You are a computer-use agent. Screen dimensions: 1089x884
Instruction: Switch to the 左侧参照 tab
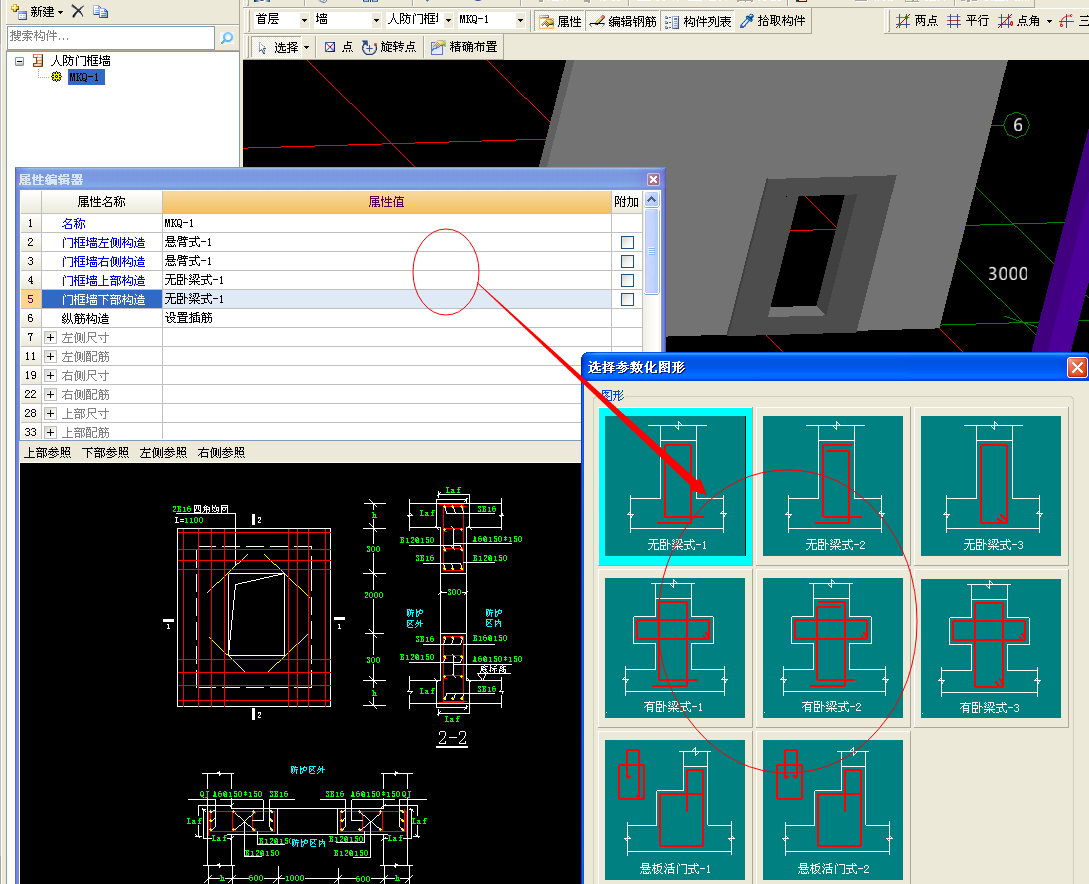pyautogui.click(x=163, y=453)
